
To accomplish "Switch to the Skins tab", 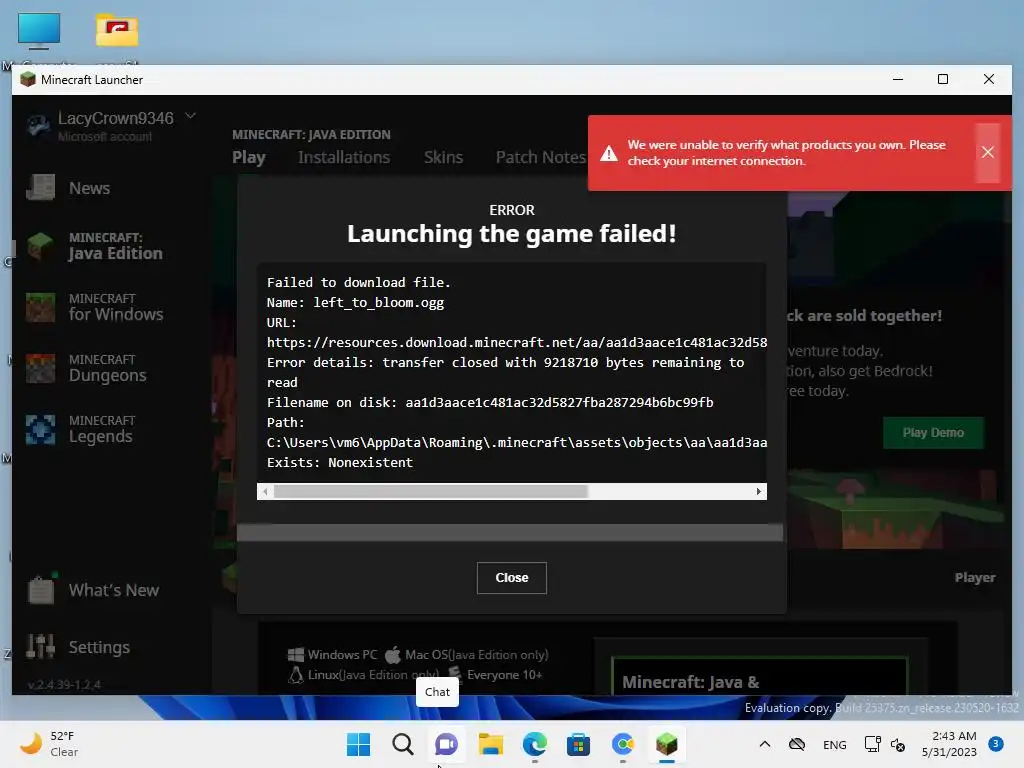I will point(443,157).
